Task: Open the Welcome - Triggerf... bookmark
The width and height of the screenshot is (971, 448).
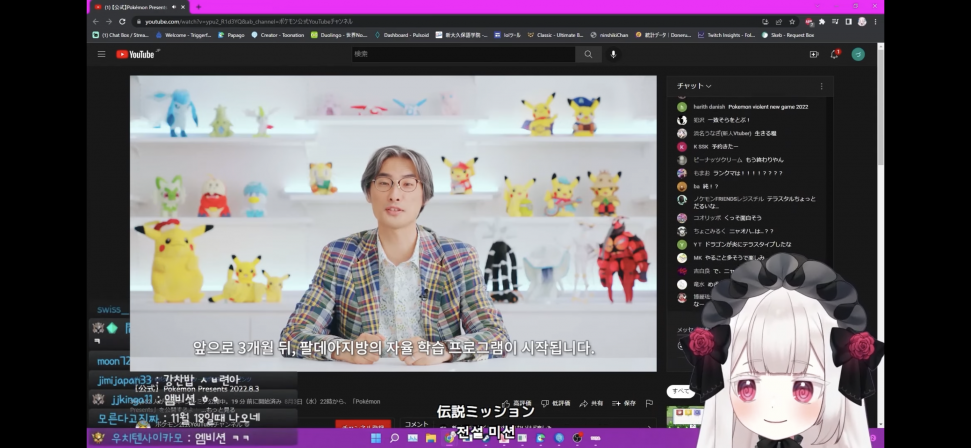Action: pyautogui.click(x=184, y=35)
